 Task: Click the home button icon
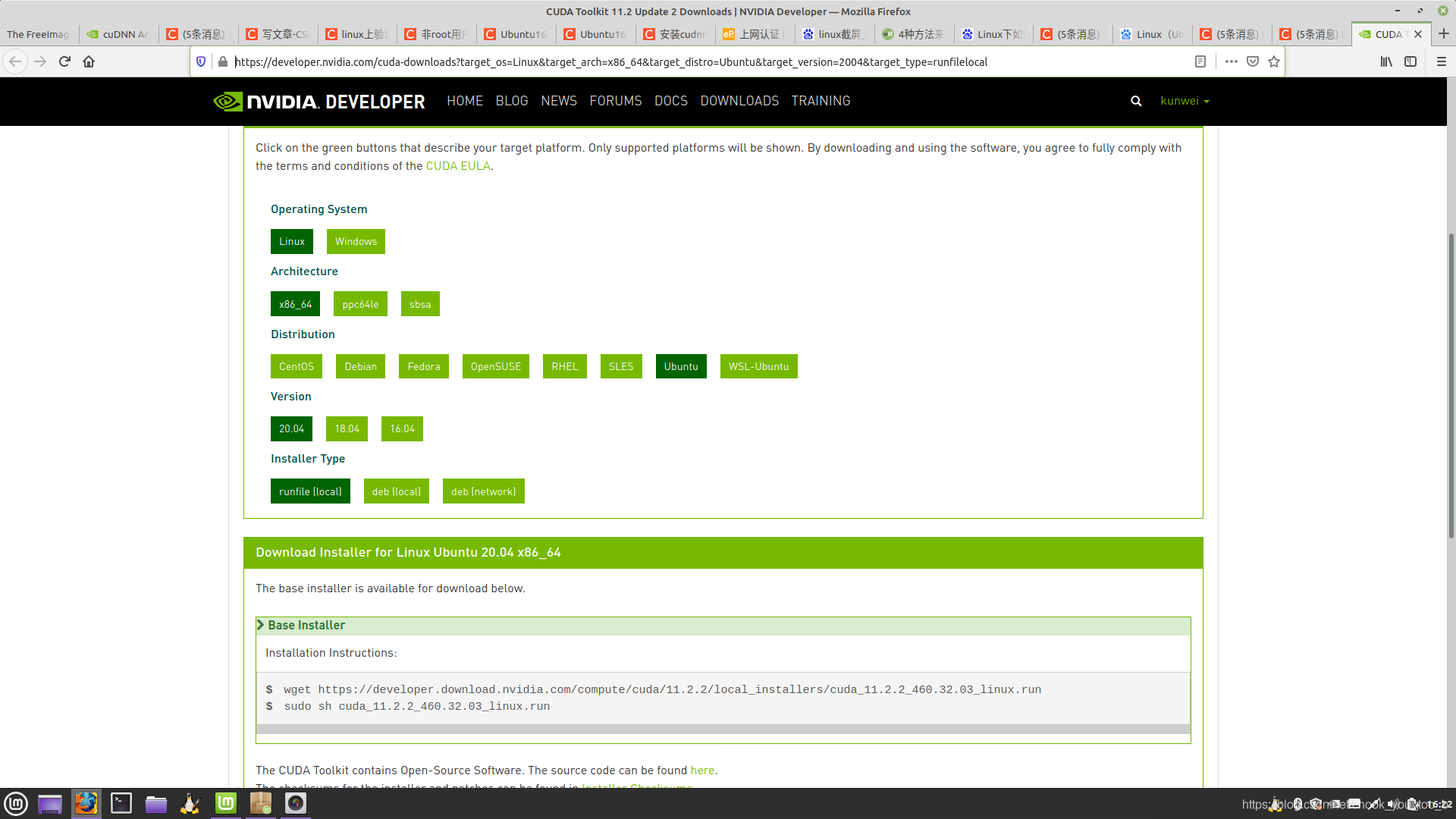[x=89, y=61]
